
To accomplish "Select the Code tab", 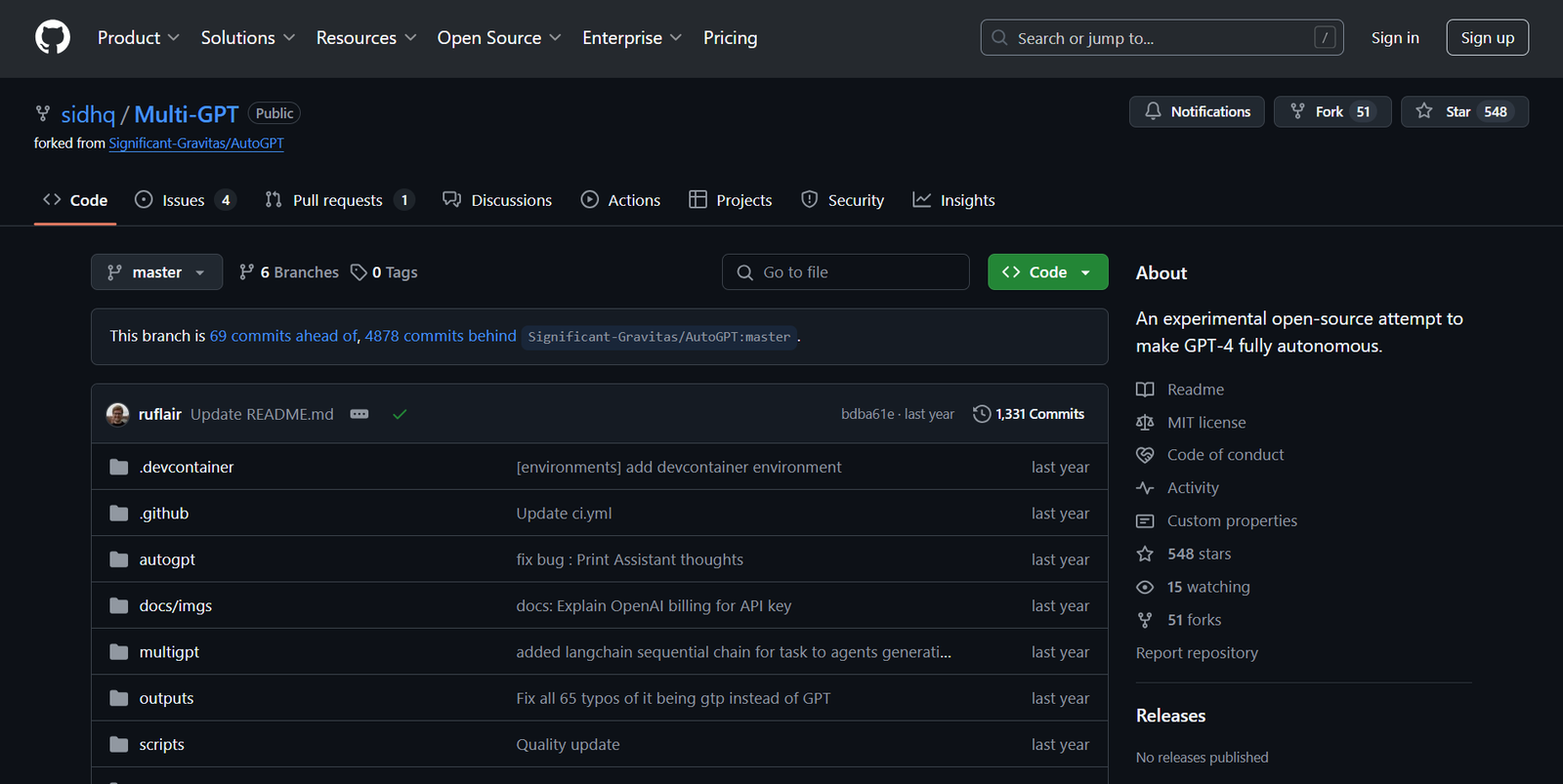I will tap(75, 200).
